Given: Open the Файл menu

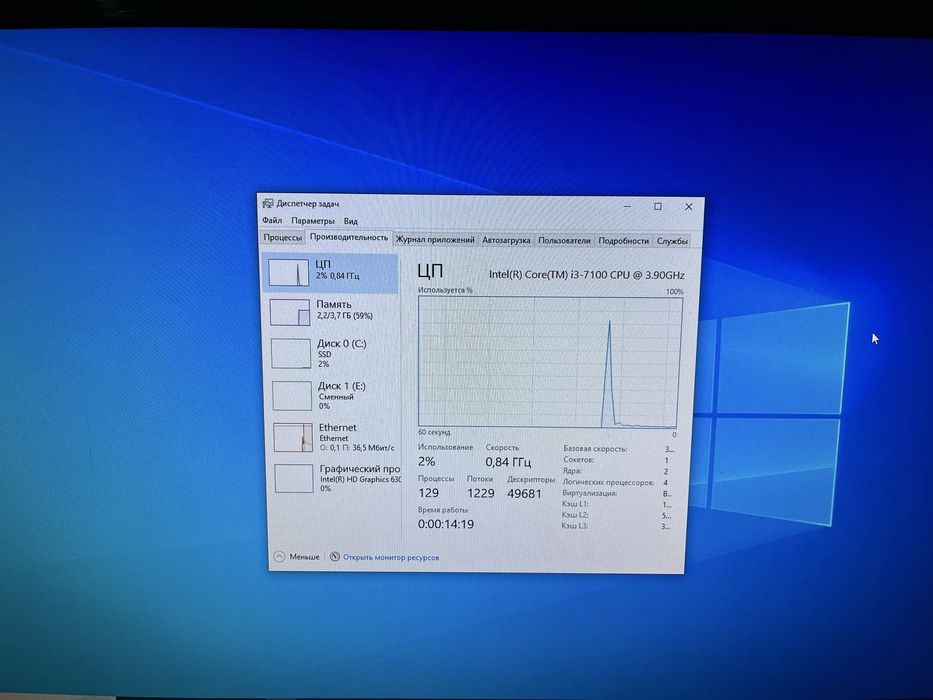Looking at the screenshot, I should coord(272,220).
